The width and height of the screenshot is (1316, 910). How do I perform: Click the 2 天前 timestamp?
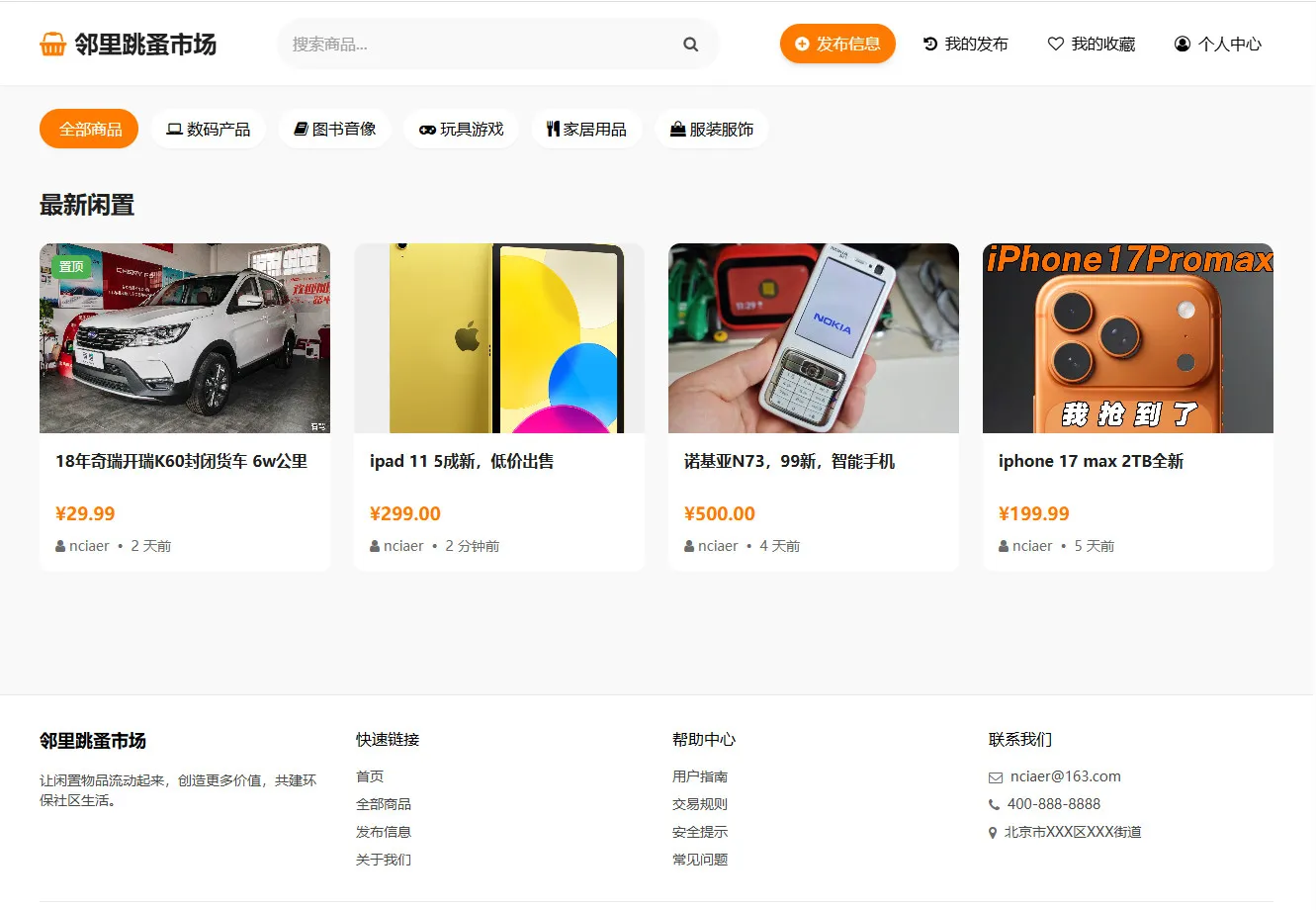[x=151, y=546]
